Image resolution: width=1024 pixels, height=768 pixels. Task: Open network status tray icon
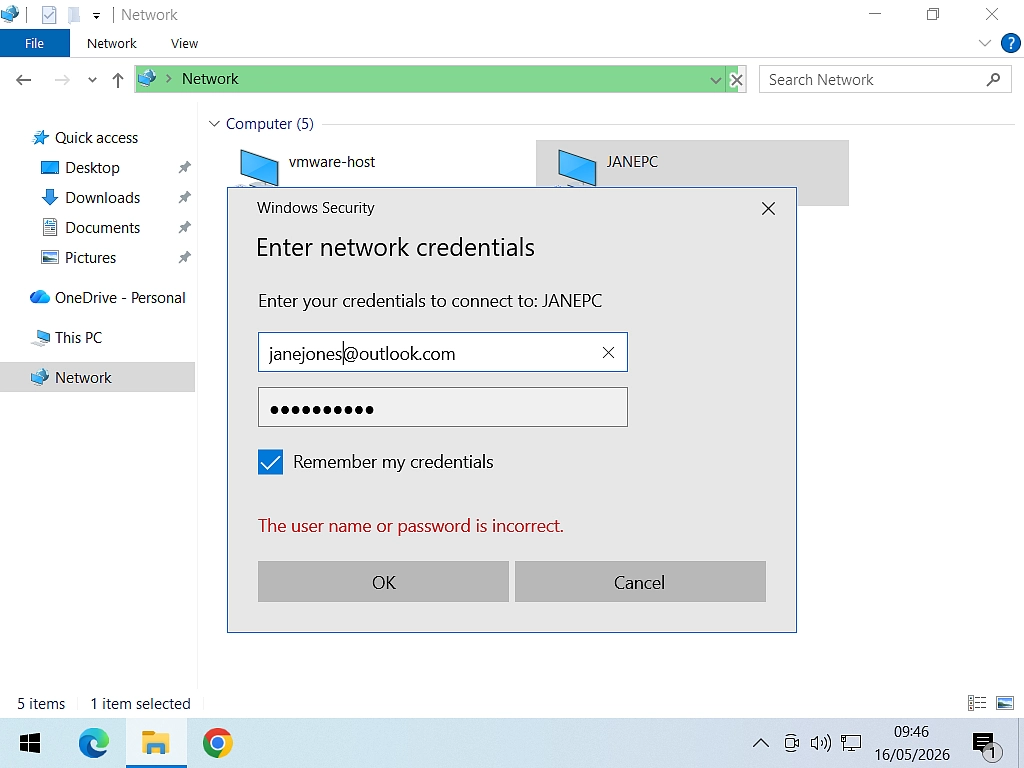click(851, 743)
